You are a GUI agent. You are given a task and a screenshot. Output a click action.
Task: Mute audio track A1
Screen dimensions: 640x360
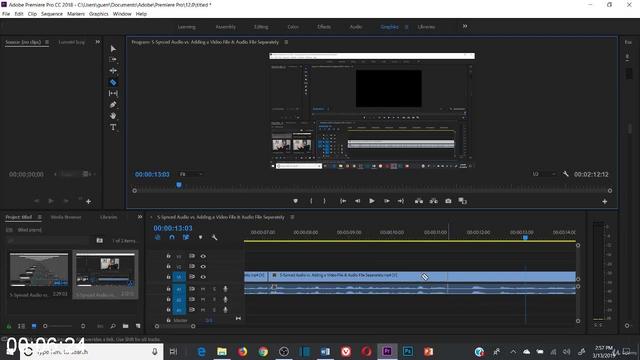pos(203,289)
